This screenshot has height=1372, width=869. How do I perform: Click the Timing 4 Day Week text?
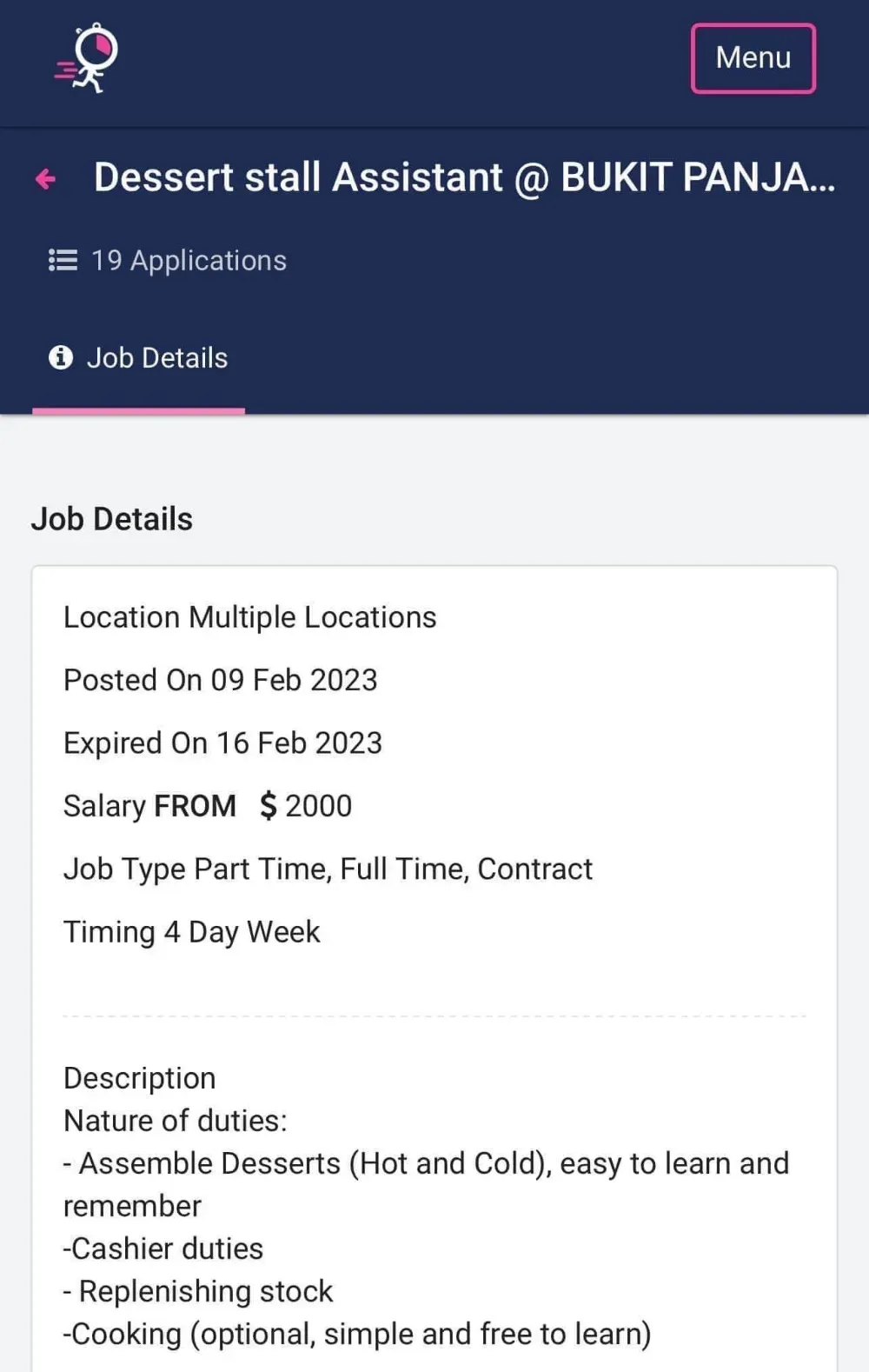192,932
